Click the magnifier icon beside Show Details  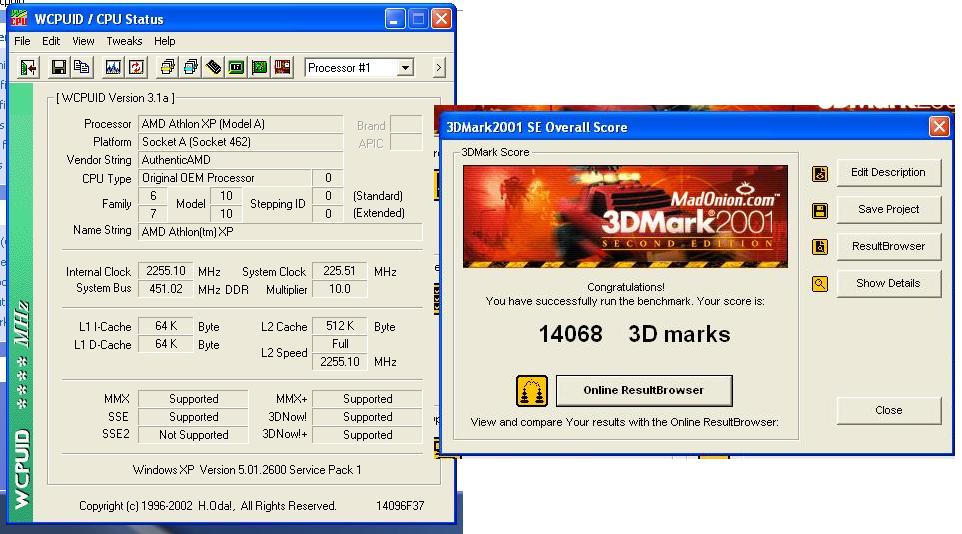(820, 284)
